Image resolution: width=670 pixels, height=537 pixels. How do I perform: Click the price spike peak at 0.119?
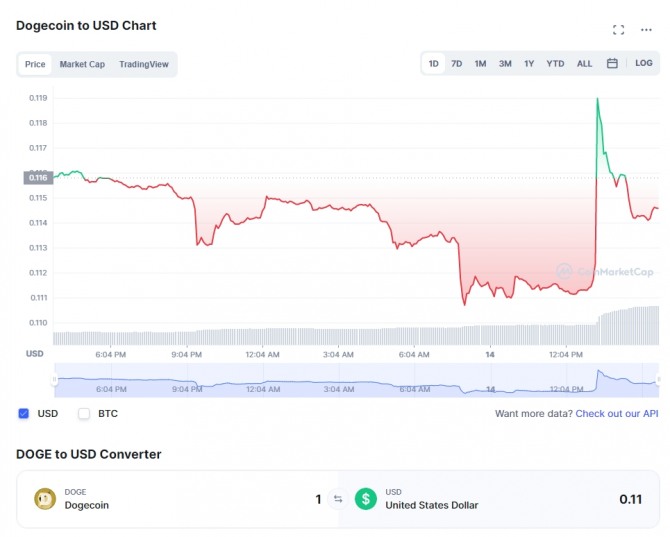click(597, 99)
